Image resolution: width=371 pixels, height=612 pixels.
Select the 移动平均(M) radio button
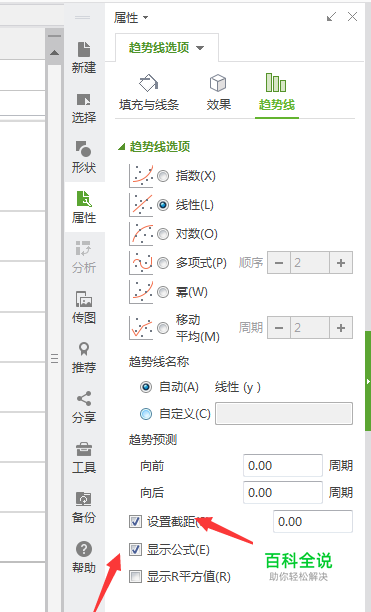(163, 328)
